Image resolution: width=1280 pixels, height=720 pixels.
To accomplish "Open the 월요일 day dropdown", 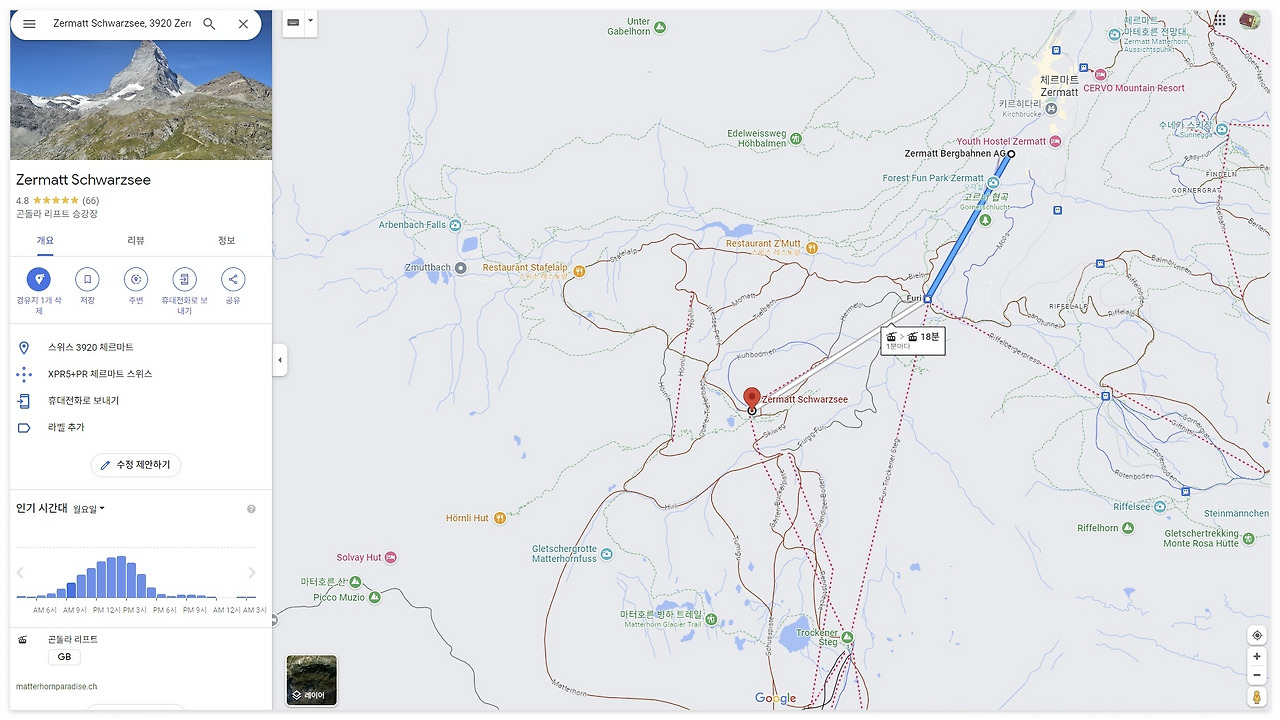I will [x=89, y=509].
